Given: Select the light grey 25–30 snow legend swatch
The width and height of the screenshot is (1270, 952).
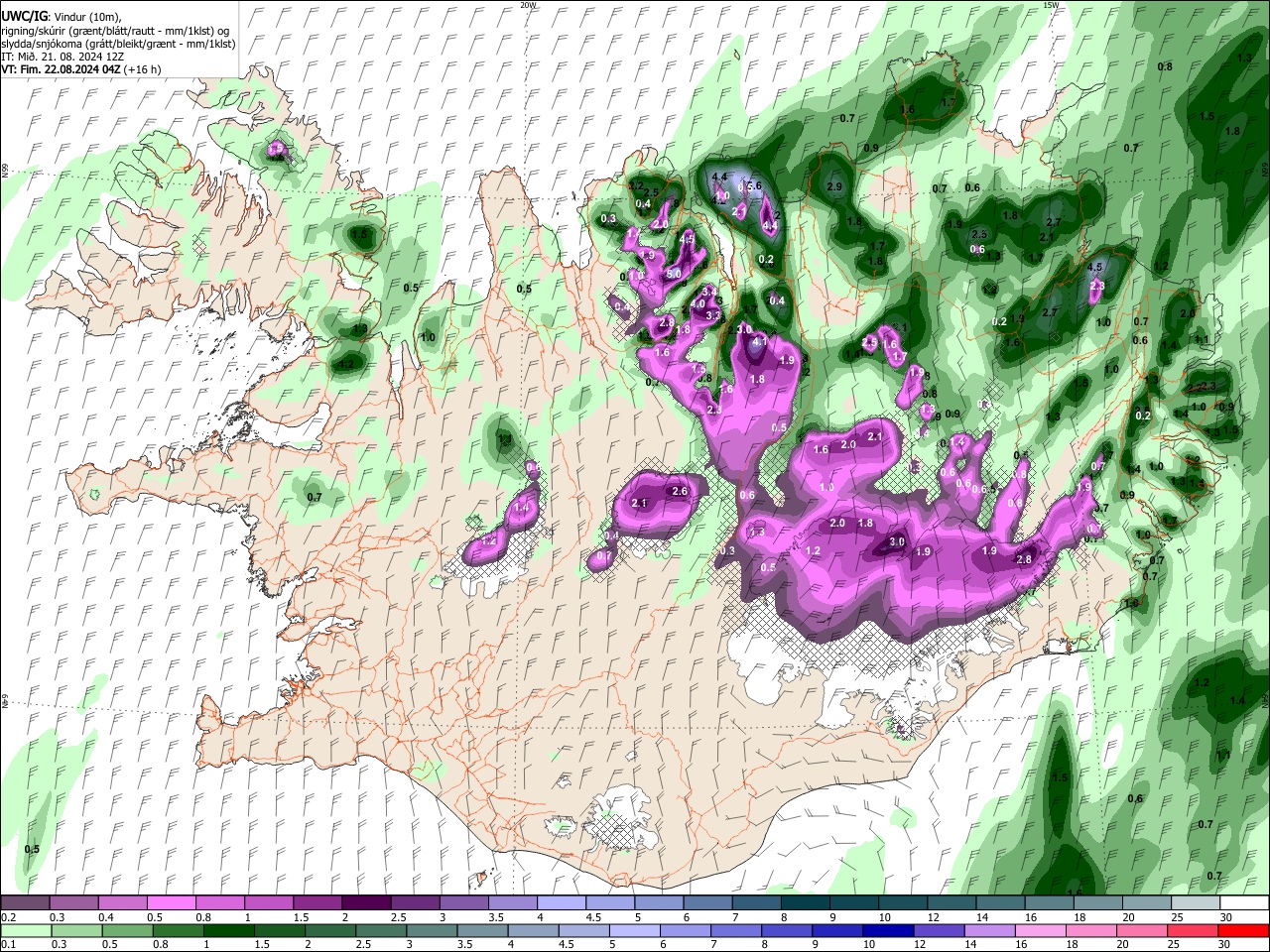Looking at the screenshot, I should (x=1196, y=903).
